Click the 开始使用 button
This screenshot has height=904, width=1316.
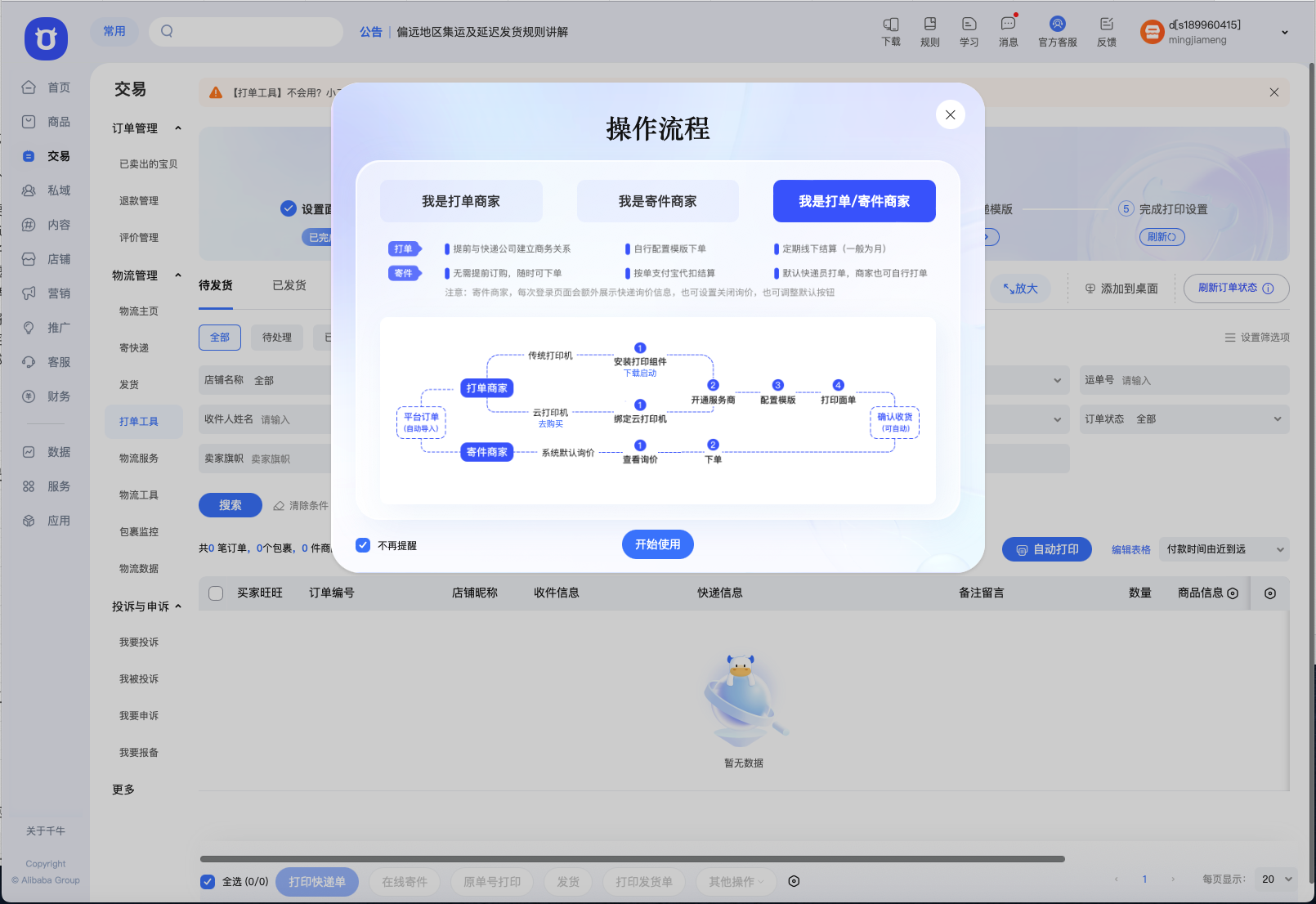pyautogui.click(x=658, y=544)
